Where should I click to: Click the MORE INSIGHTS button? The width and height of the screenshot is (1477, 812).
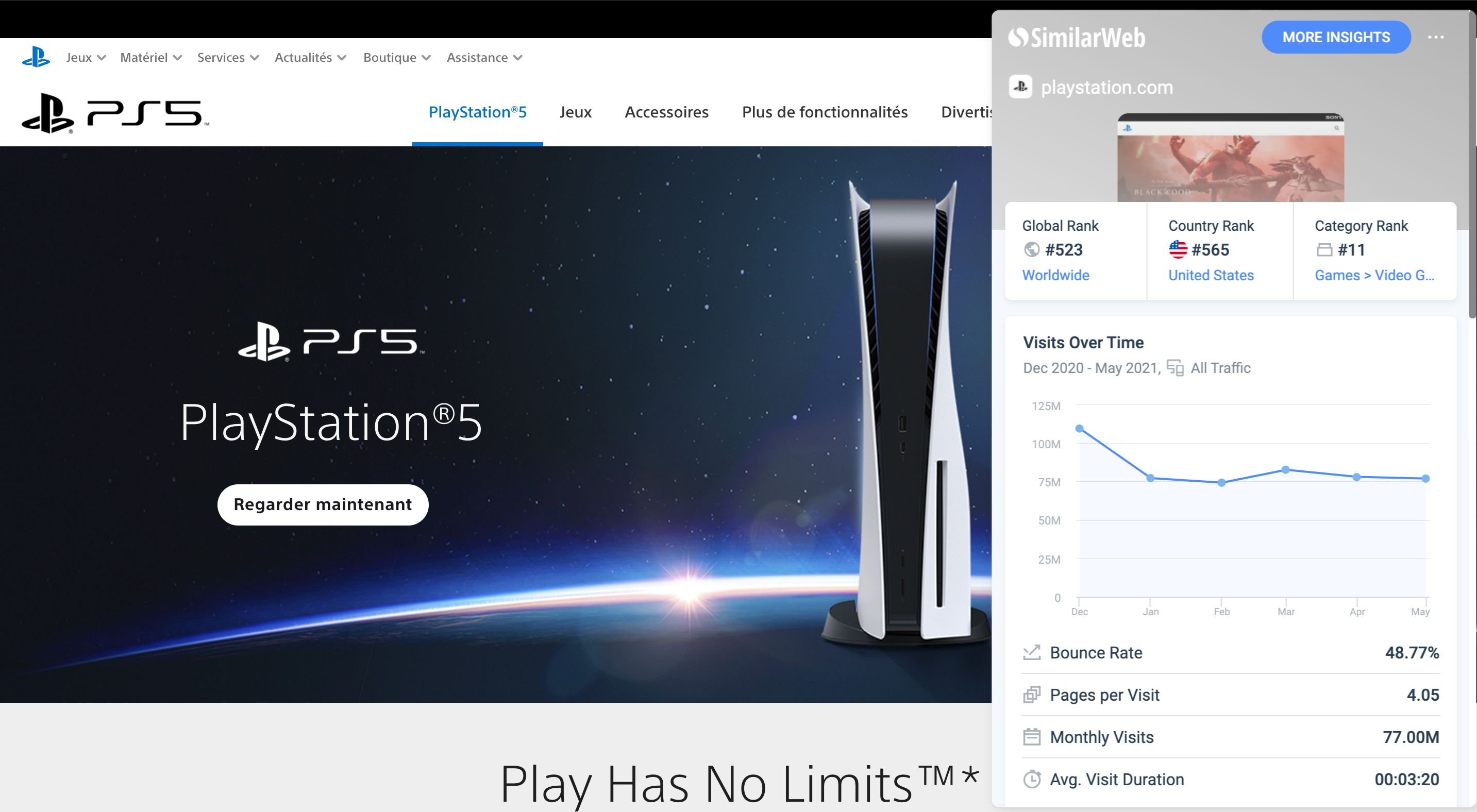coord(1337,38)
